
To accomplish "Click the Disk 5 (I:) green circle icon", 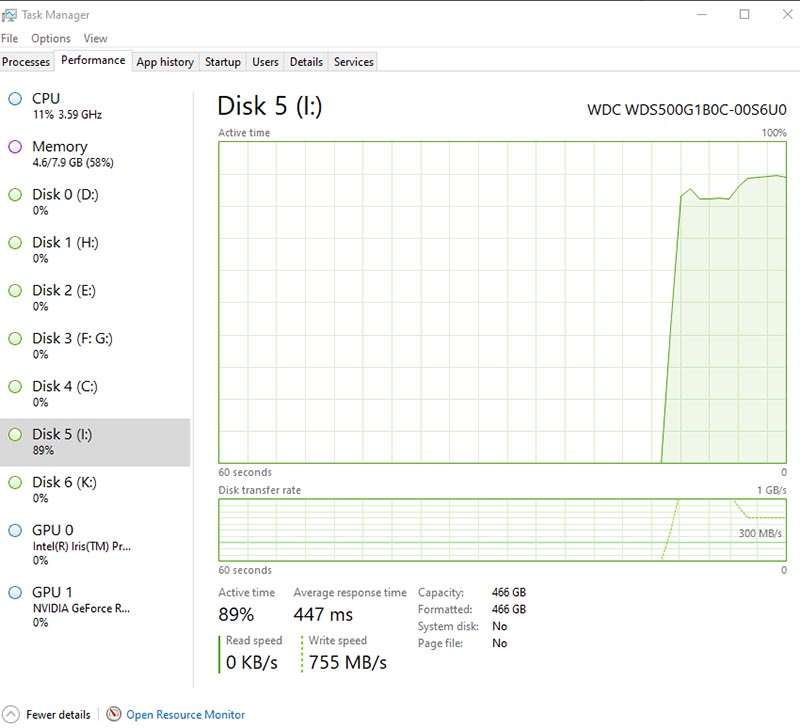I will (x=15, y=434).
